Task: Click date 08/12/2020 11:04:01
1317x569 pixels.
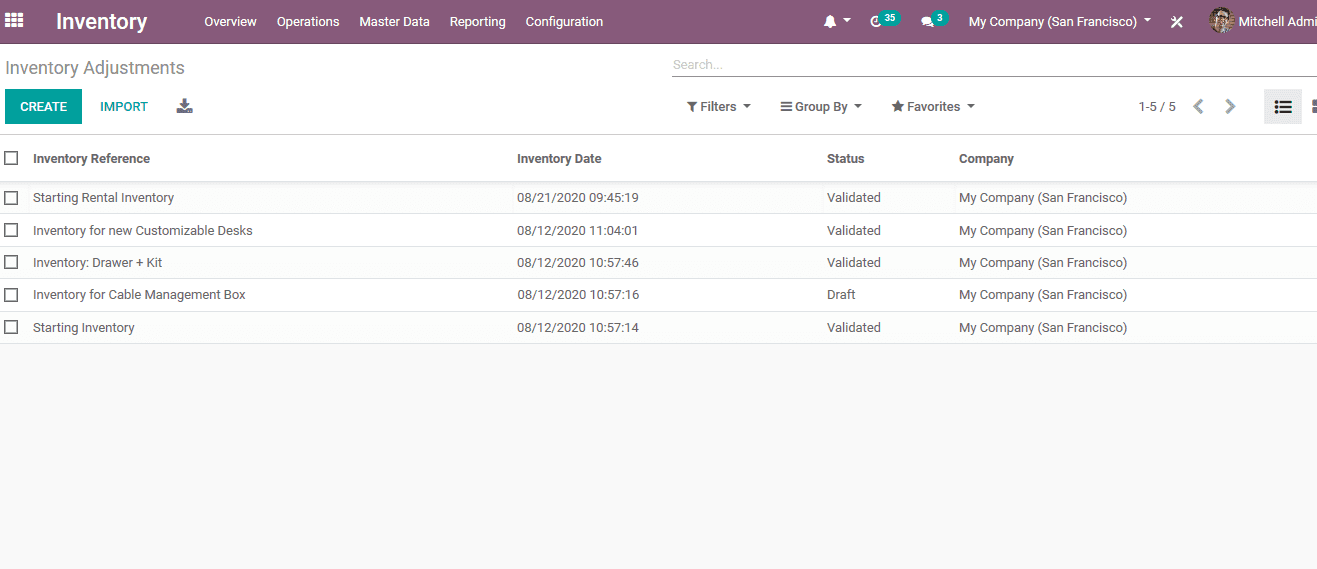Action: (x=577, y=230)
